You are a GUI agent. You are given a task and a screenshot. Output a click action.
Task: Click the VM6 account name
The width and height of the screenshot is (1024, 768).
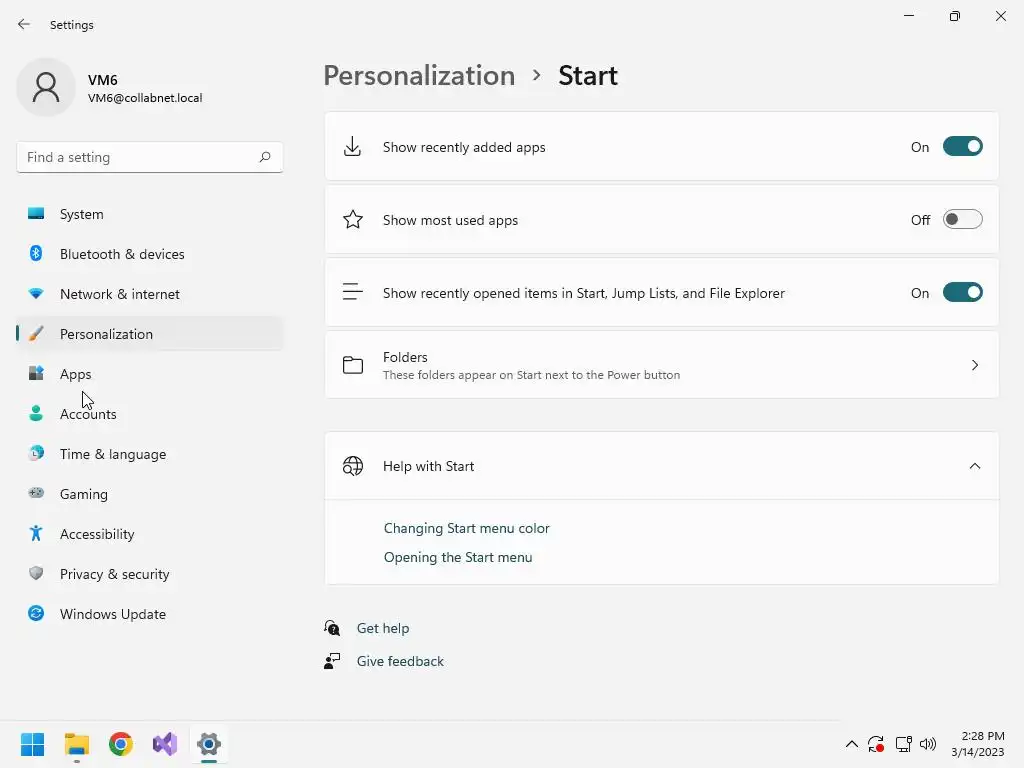103,80
